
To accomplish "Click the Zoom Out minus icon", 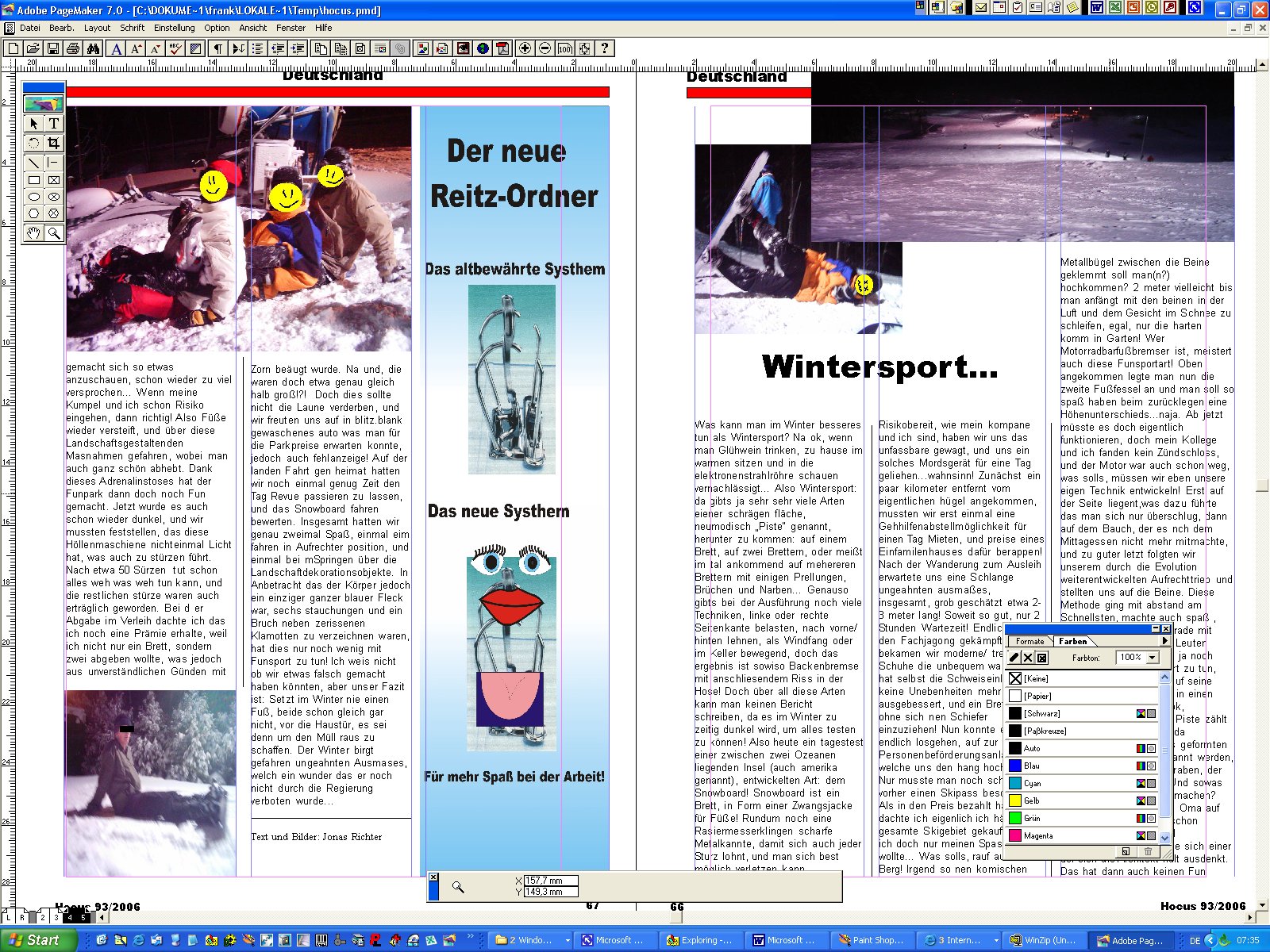I will 545,48.
